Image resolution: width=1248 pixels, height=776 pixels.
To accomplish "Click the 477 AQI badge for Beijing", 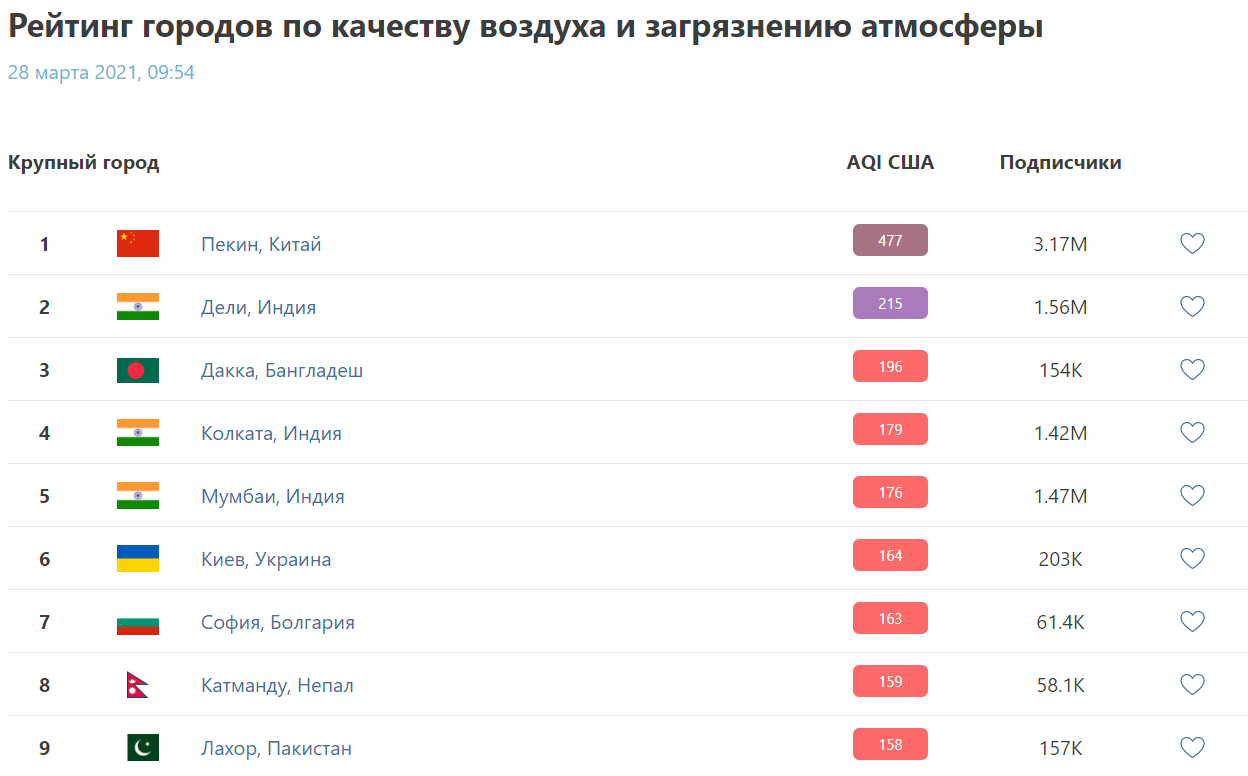I will 890,240.
